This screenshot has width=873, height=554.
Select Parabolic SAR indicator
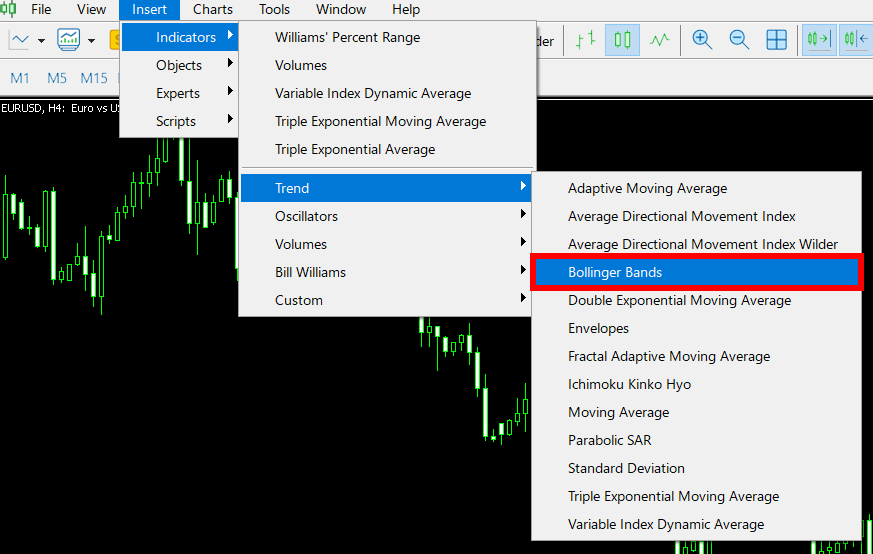tap(609, 440)
